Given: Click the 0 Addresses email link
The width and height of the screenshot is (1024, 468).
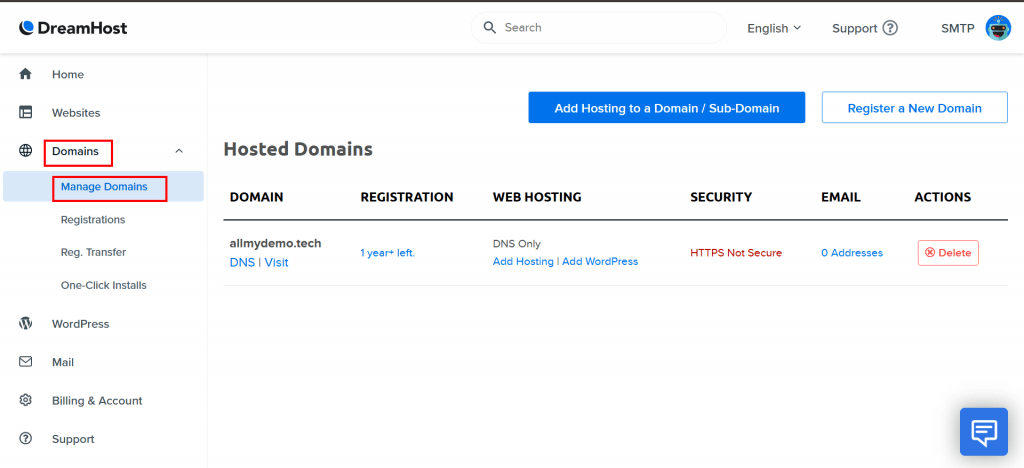Looking at the screenshot, I should (x=852, y=253).
